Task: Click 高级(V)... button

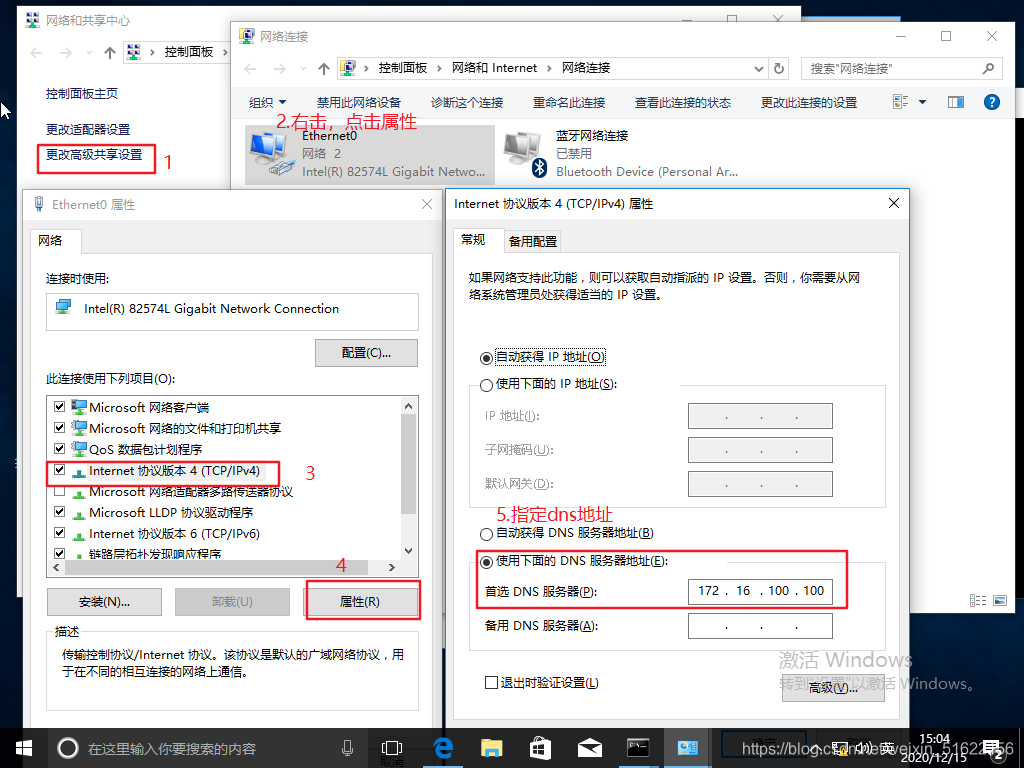Action: [x=833, y=688]
